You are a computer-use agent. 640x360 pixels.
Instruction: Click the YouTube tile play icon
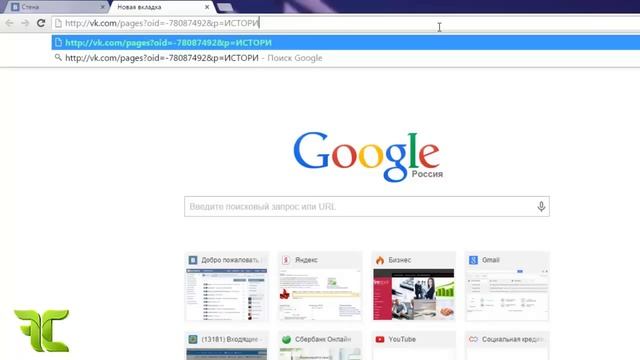tap(380, 339)
